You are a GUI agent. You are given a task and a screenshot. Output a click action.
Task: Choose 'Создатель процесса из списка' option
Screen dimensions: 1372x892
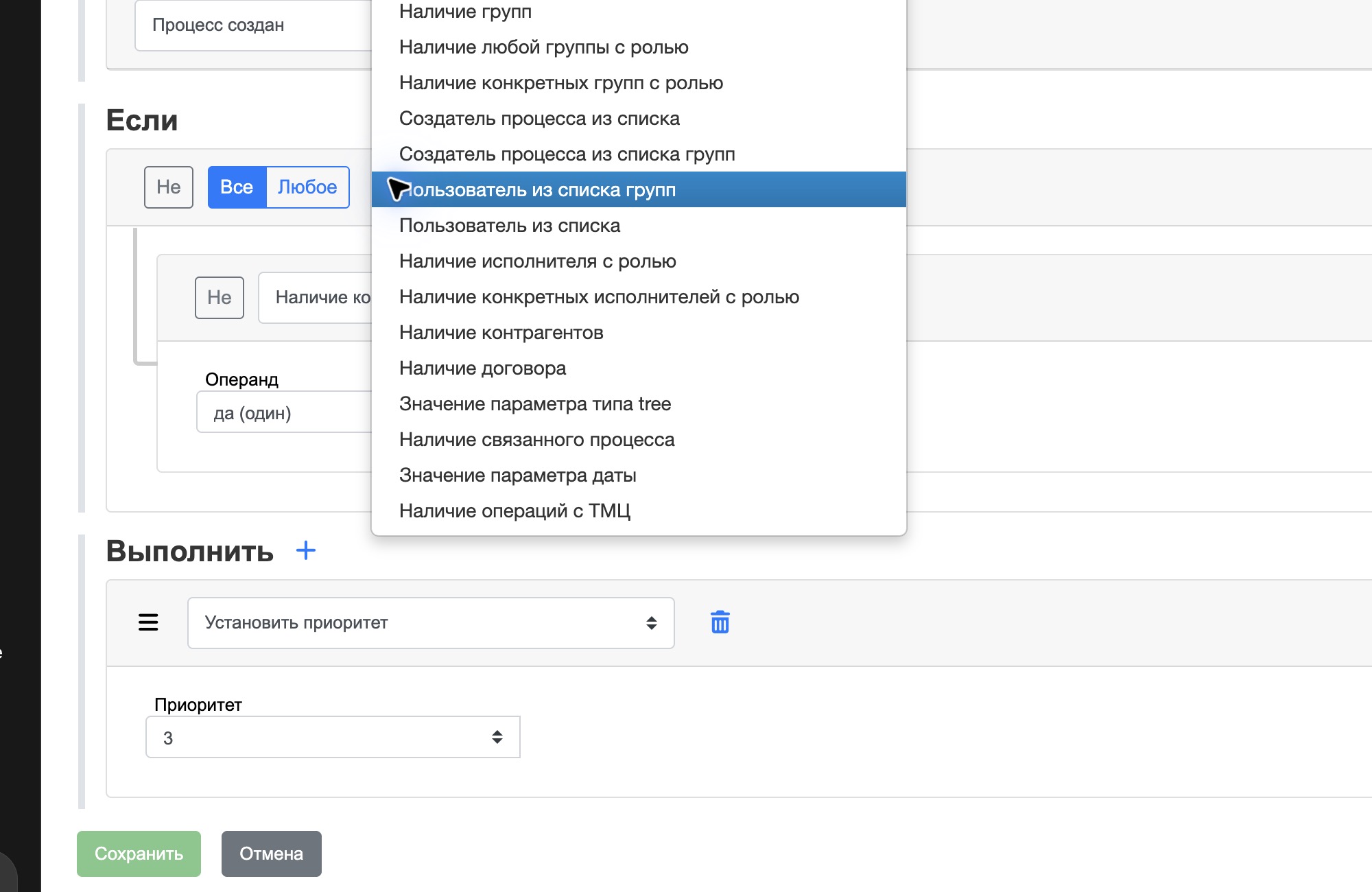click(639, 118)
